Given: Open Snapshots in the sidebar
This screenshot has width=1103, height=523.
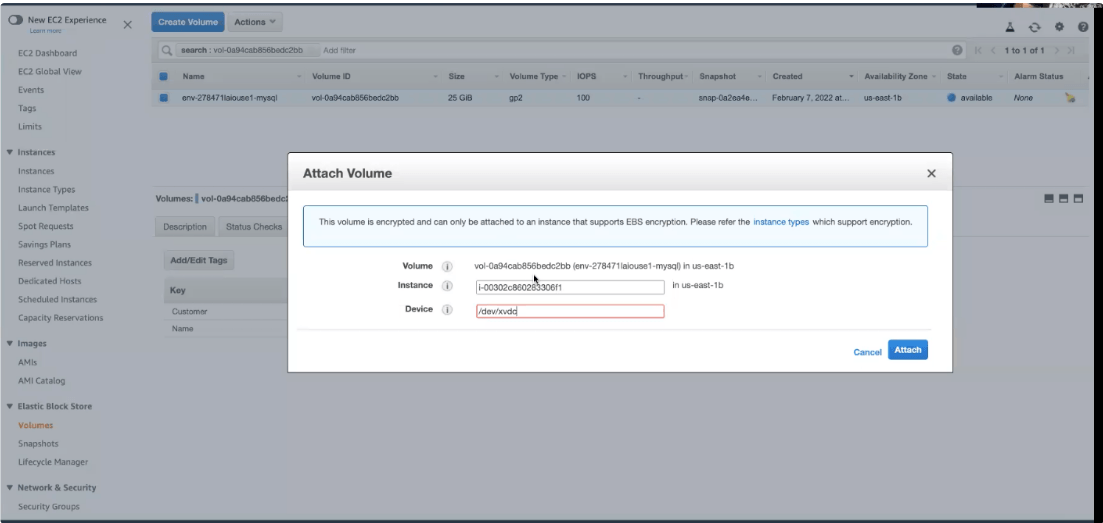Looking at the screenshot, I should (39, 443).
